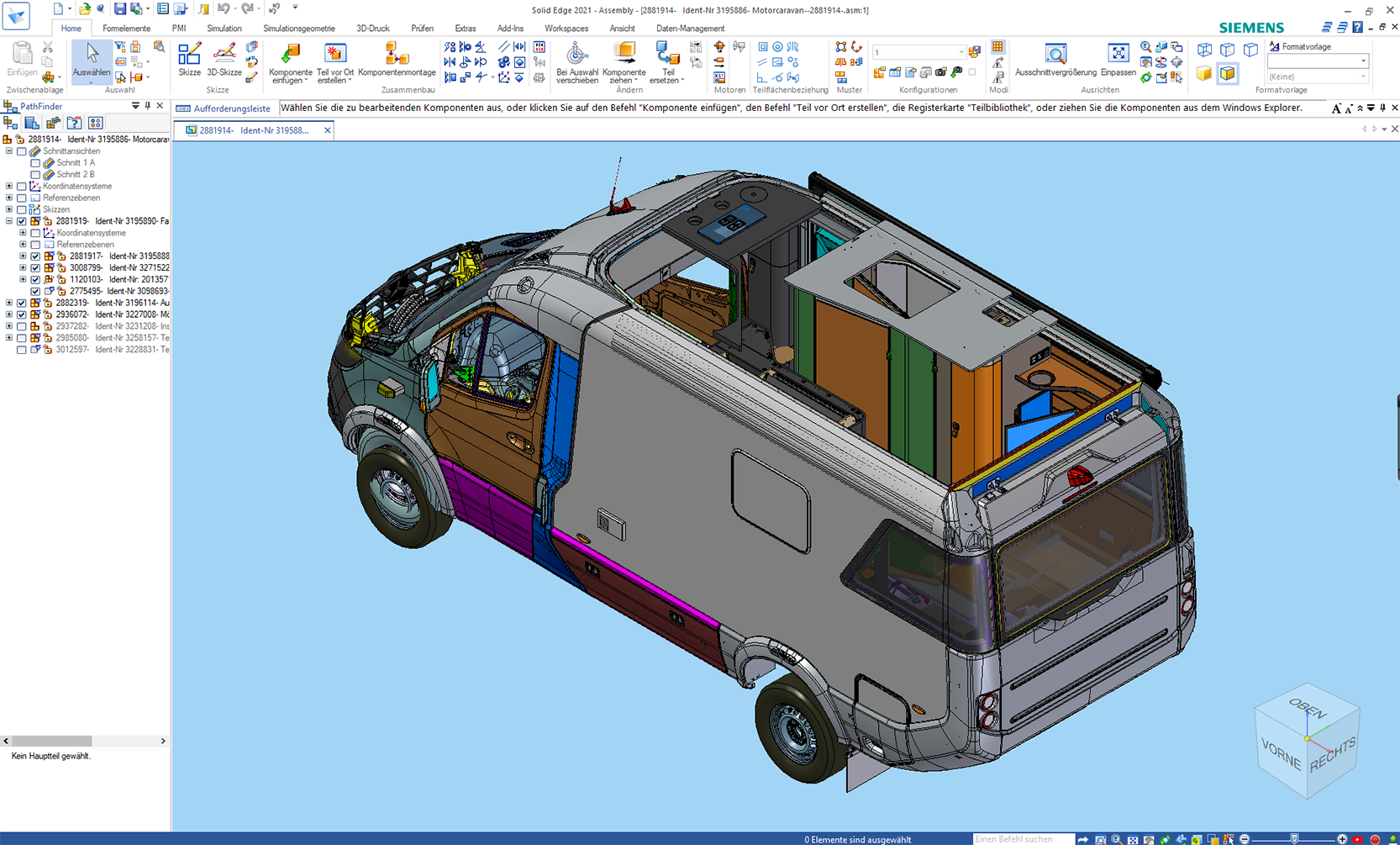Click the PathFinder horizontal scrollbar thumb
Viewport: 1400px width, 845px height.
[51, 741]
